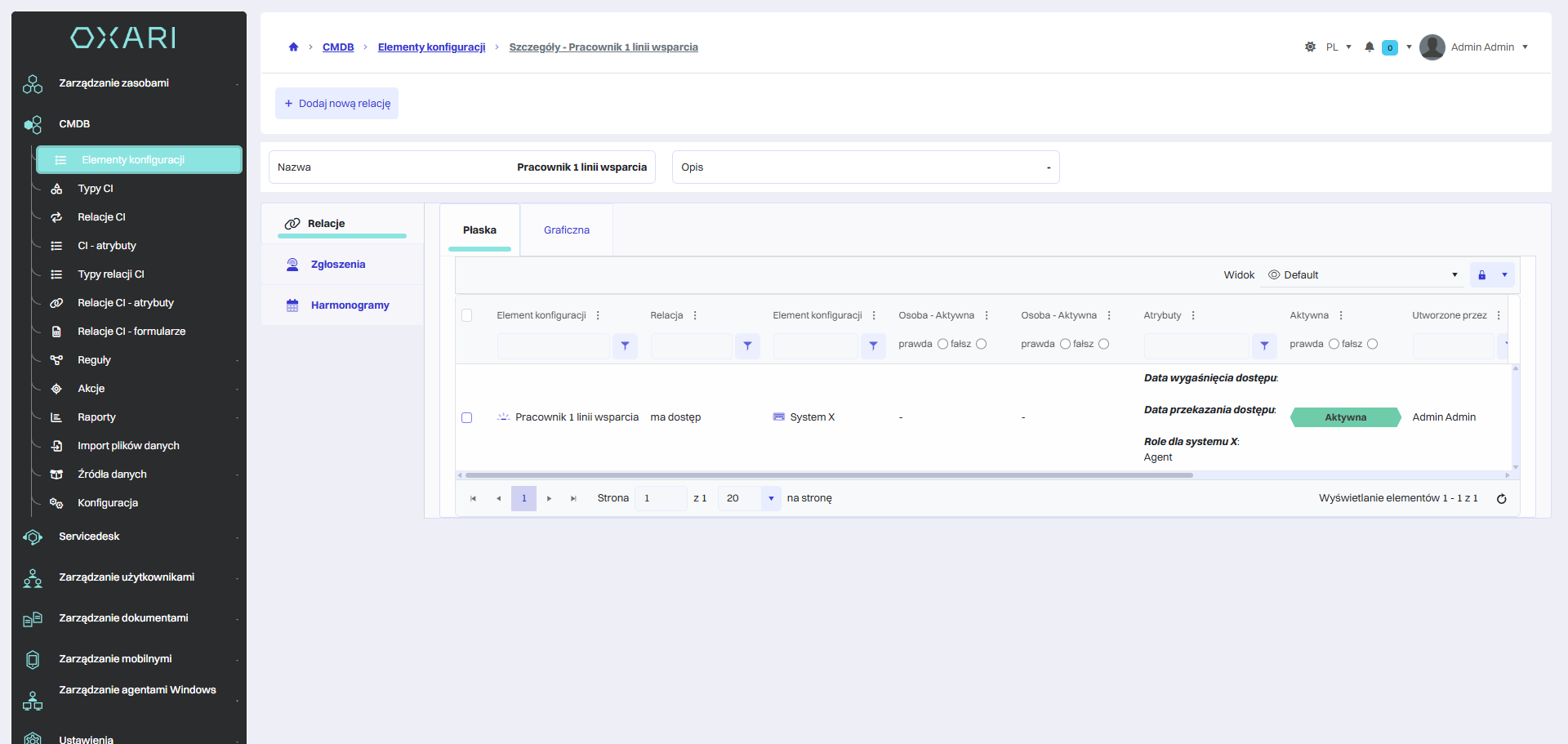
Task: Expand the PL language dropdown
Action: 1339,47
